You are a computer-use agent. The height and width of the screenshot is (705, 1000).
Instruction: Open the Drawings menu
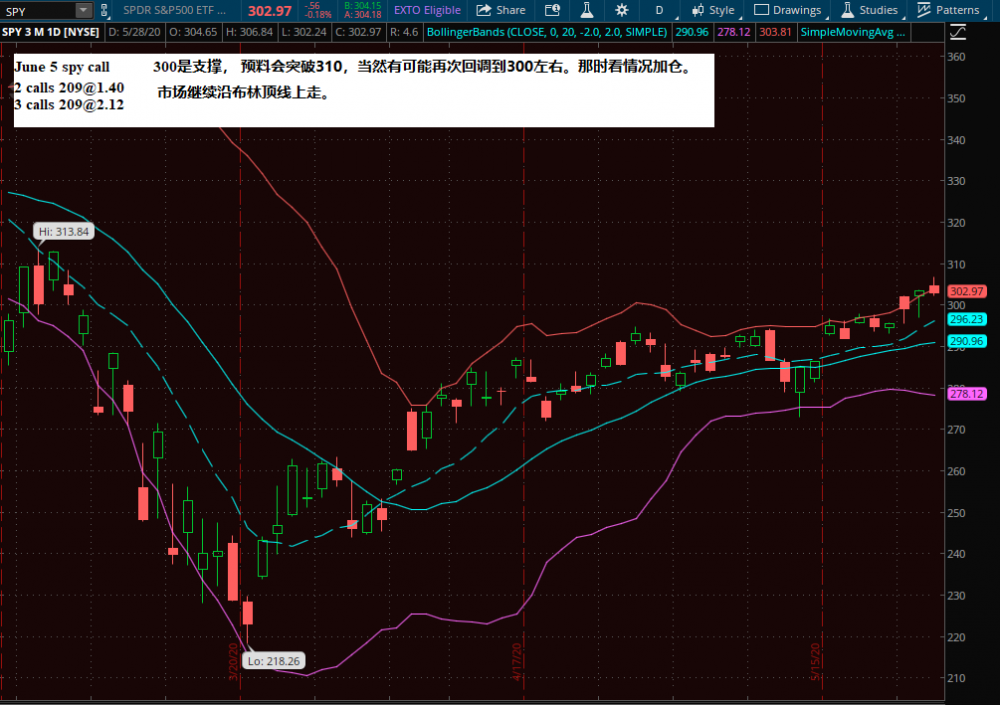787,10
